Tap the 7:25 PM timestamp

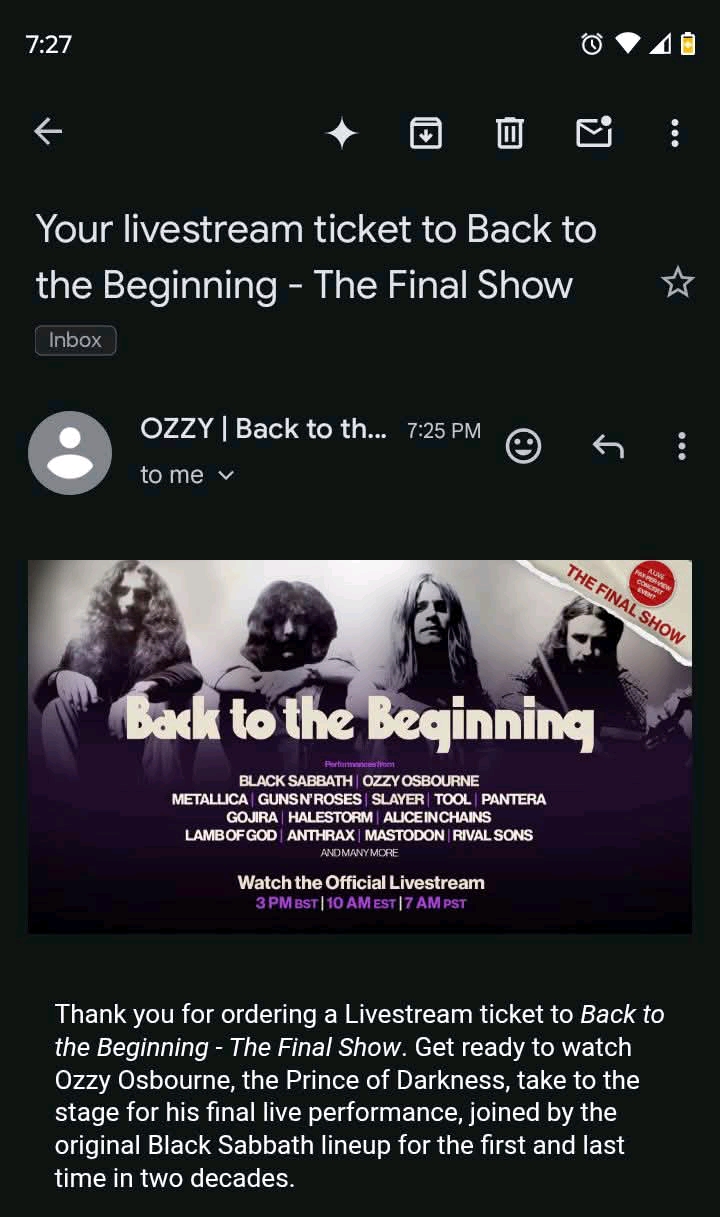coord(444,431)
